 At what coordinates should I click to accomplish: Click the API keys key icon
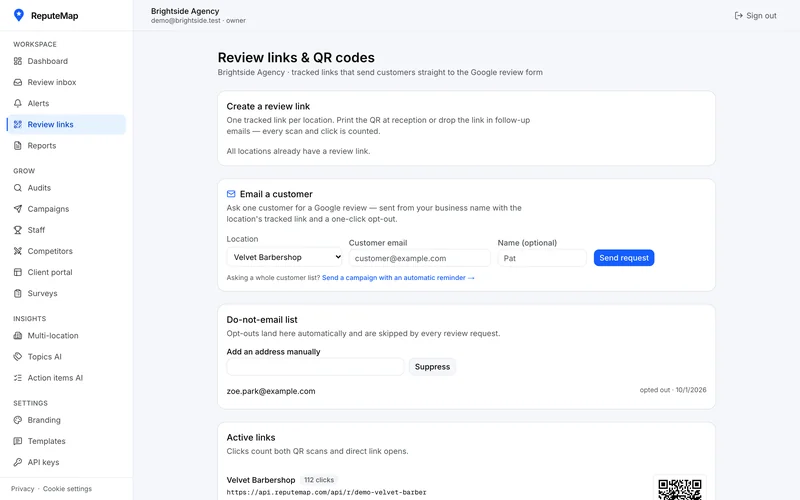pos(18,462)
